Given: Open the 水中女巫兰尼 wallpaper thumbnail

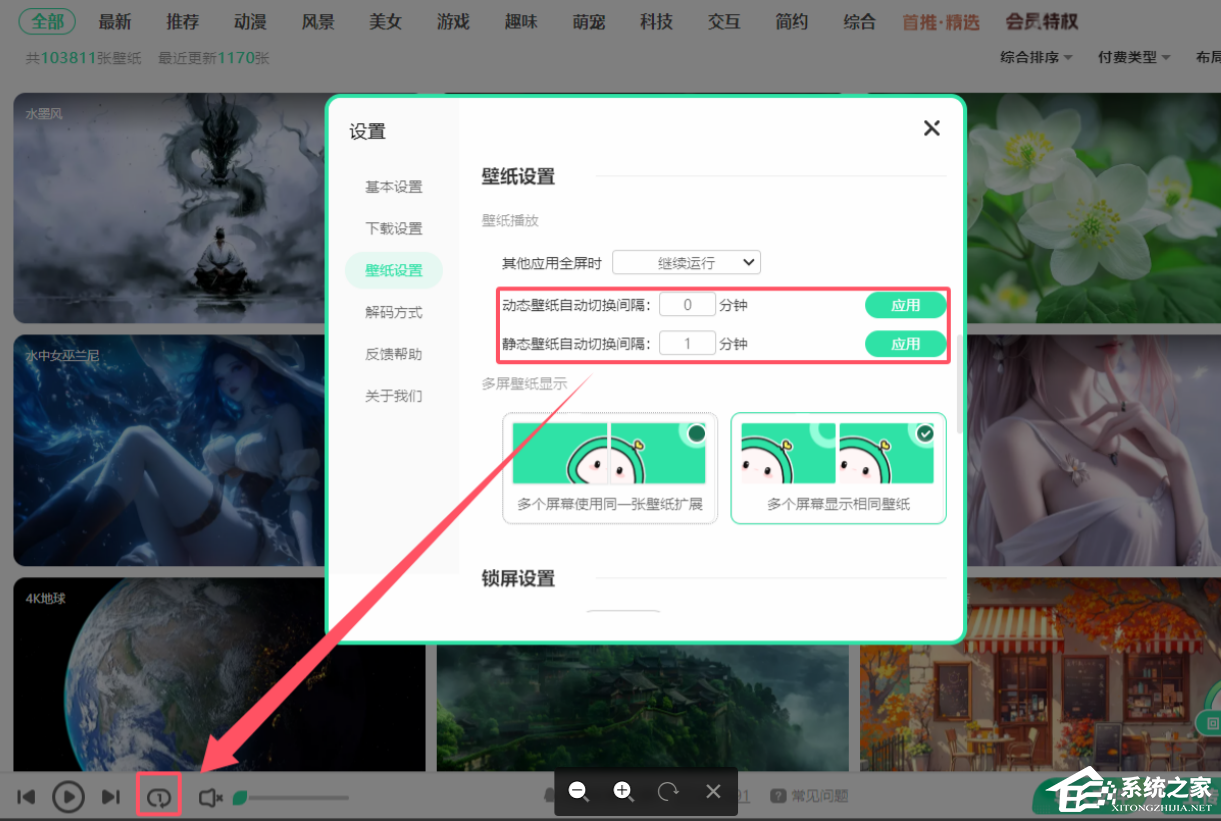Looking at the screenshot, I should [170, 450].
